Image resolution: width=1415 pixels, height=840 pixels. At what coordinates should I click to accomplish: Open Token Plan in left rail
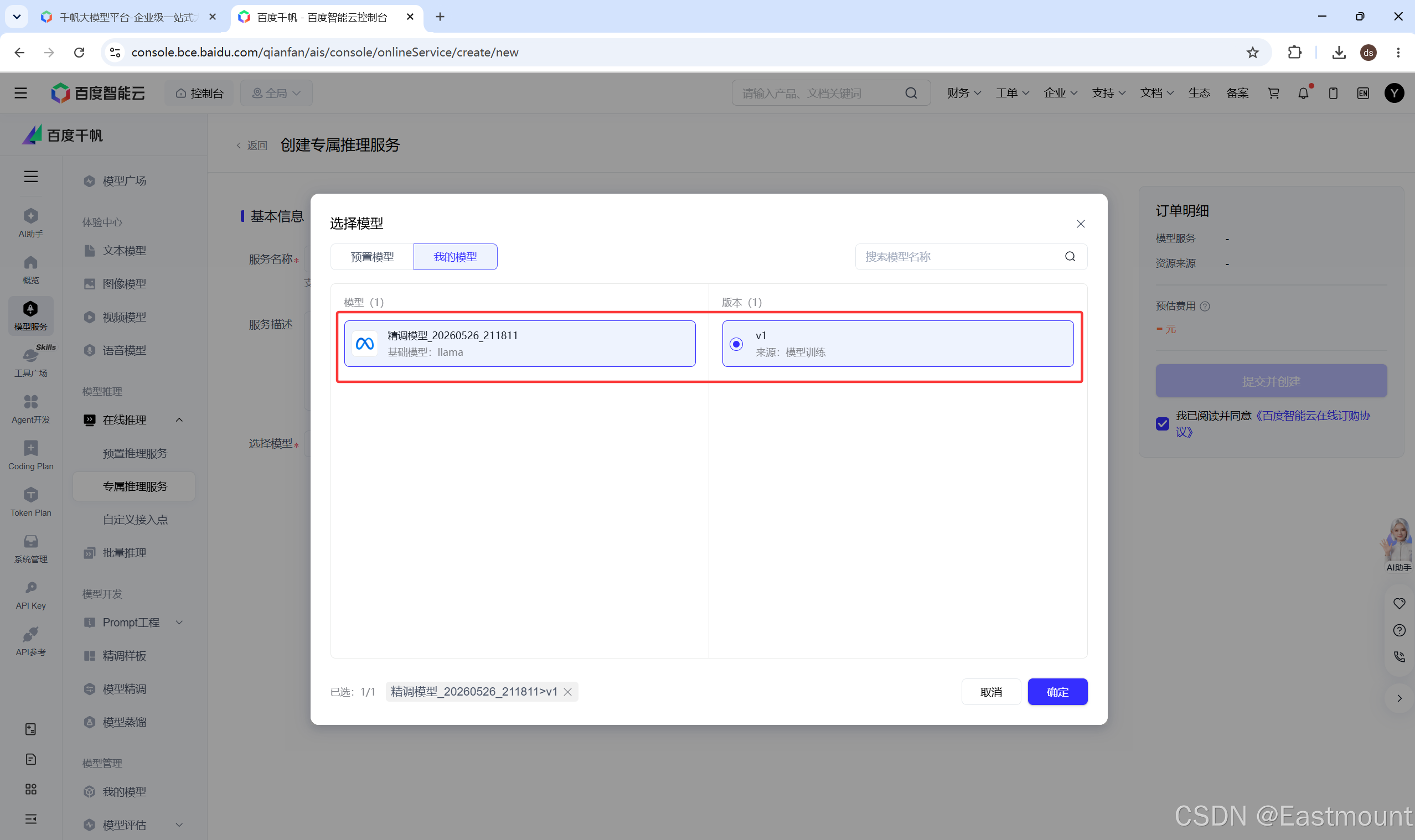coord(30,501)
